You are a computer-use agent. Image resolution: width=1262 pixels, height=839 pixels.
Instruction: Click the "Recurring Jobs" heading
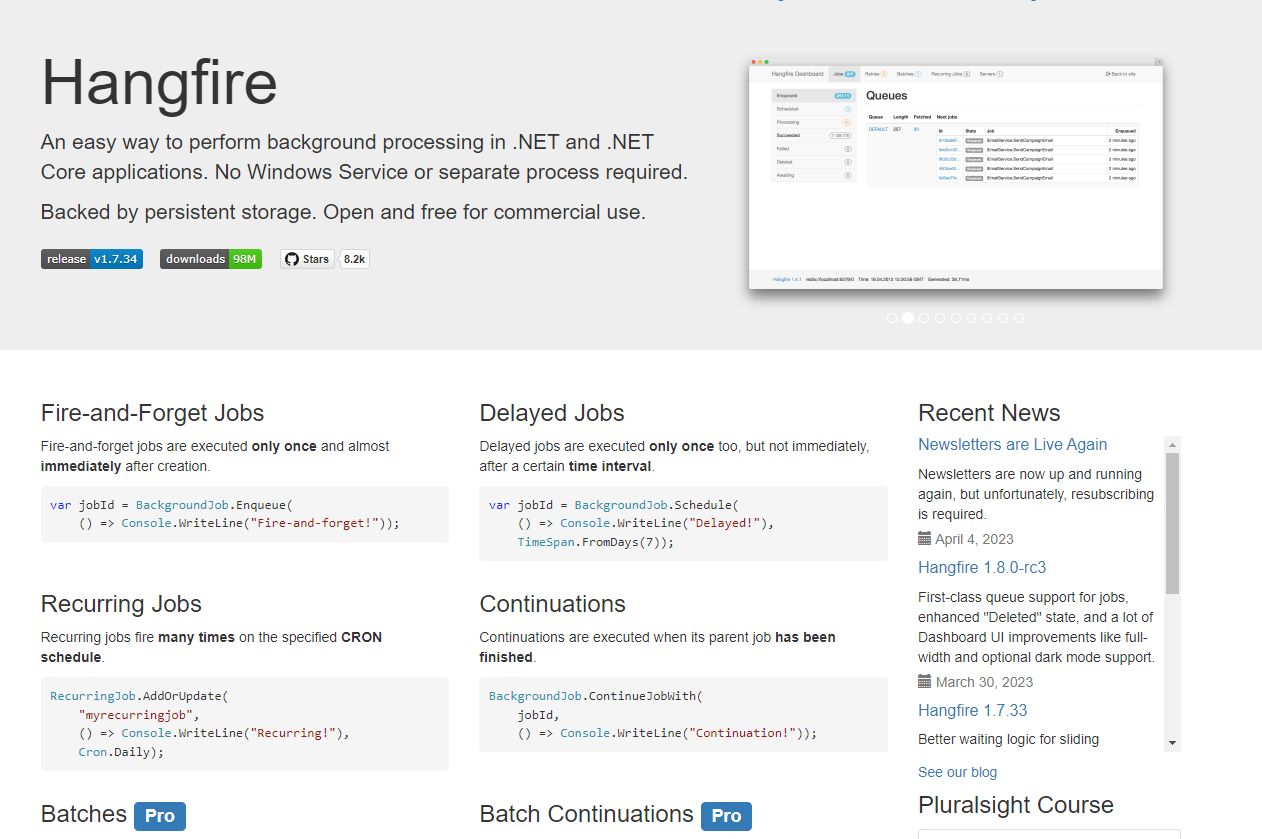(121, 604)
